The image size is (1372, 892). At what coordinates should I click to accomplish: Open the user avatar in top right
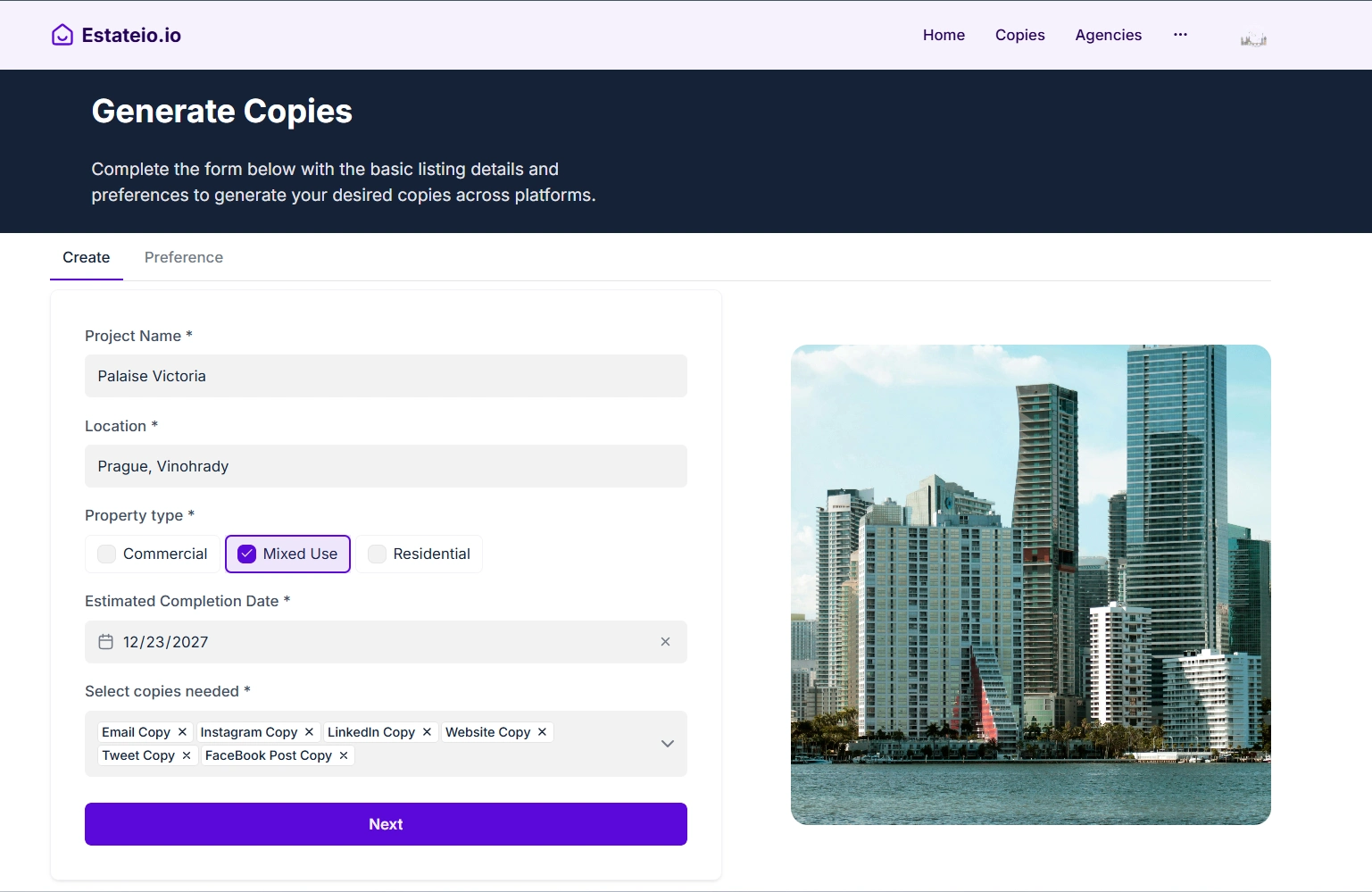pyautogui.click(x=1253, y=38)
